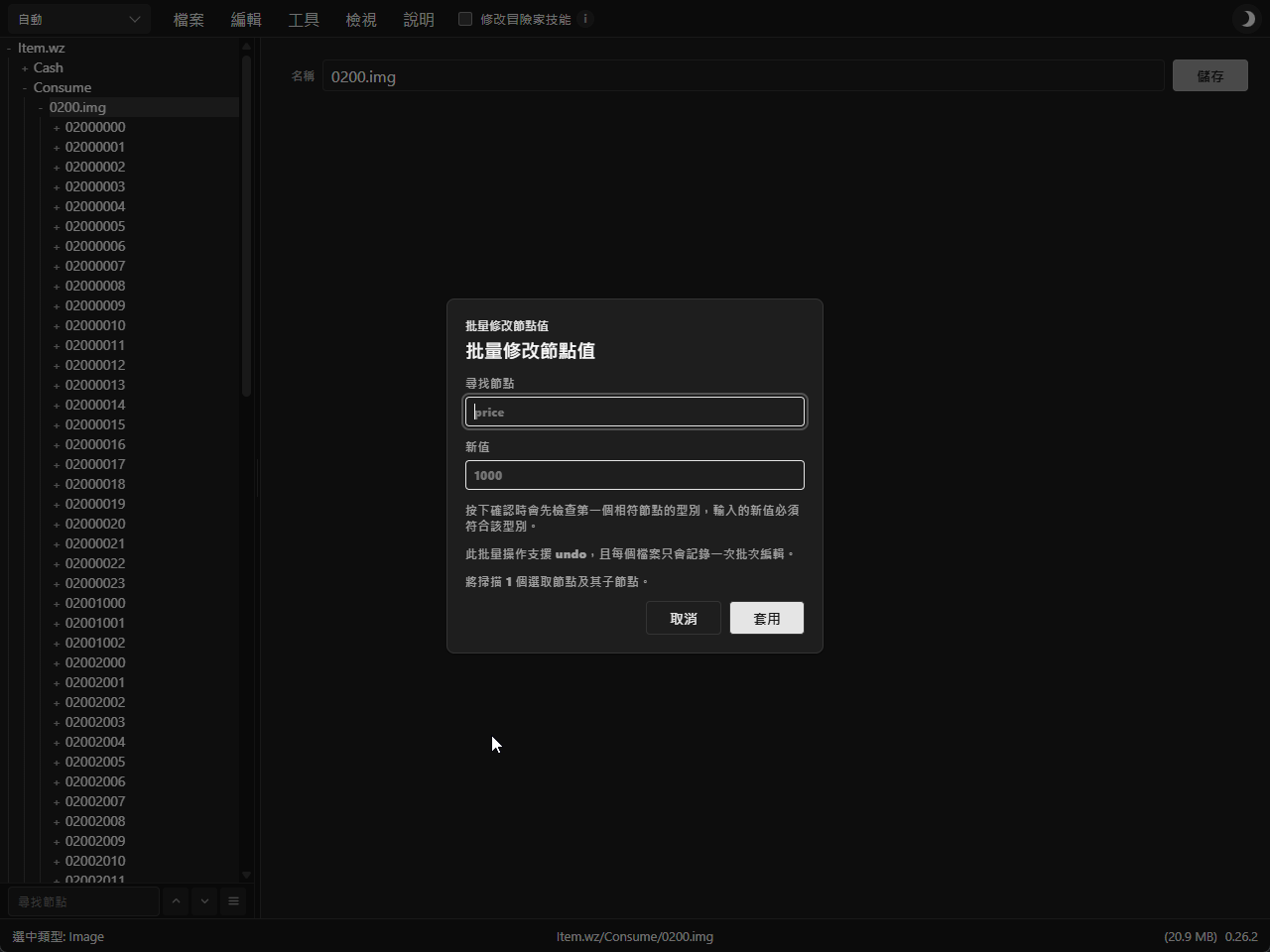Screen dimensions: 1270x952
Task: Select tree item 02000003
Action: tap(95, 186)
